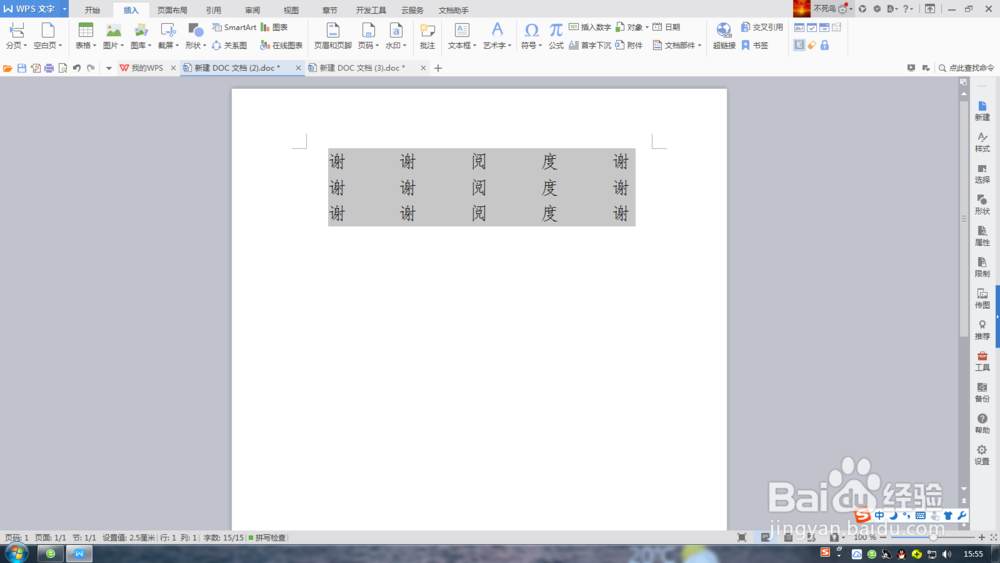1000x563 pixels.
Task: Open the taskbar volume icon
Action: pyautogui.click(x=947, y=553)
